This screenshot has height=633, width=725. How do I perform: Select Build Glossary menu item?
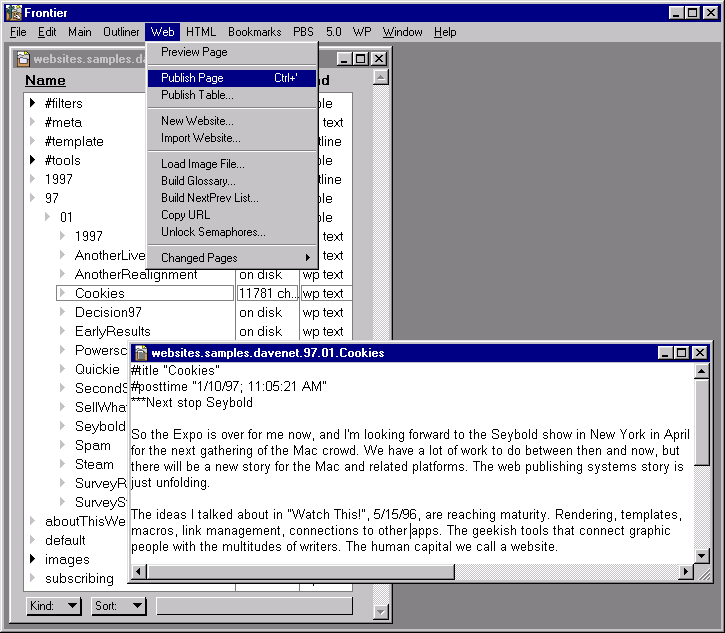(x=198, y=181)
